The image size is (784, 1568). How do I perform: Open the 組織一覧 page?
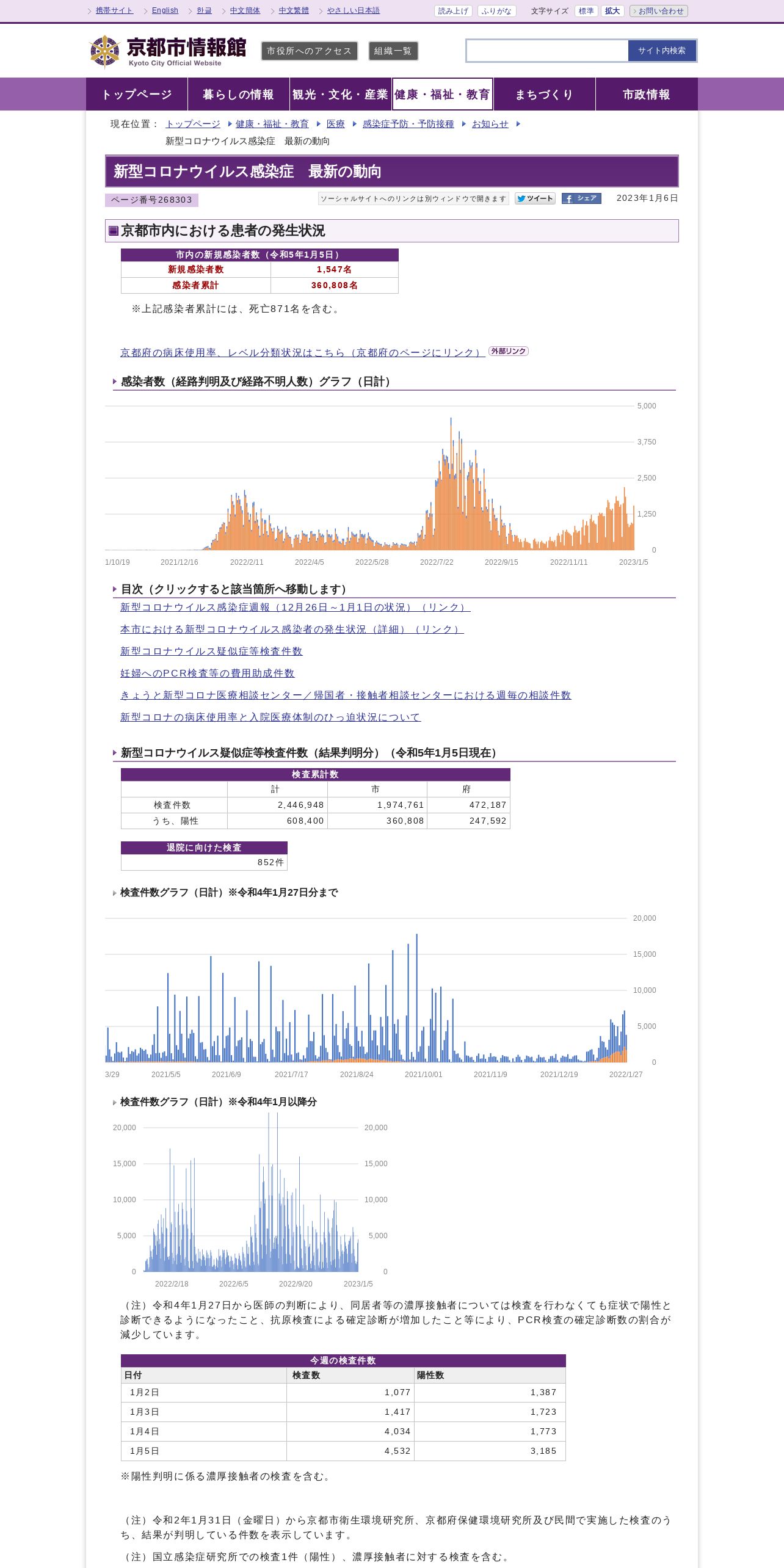coord(393,51)
